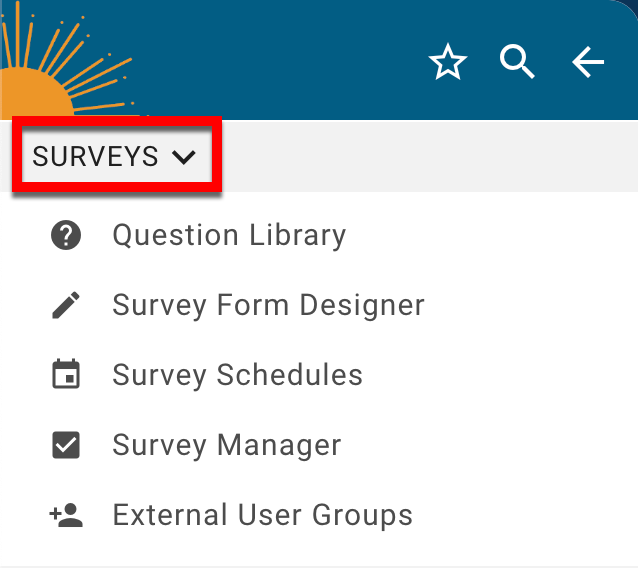The image size is (638, 568).
Task: Click the calendar icon for Survey Schedules
Action: [x=66, y=376]
